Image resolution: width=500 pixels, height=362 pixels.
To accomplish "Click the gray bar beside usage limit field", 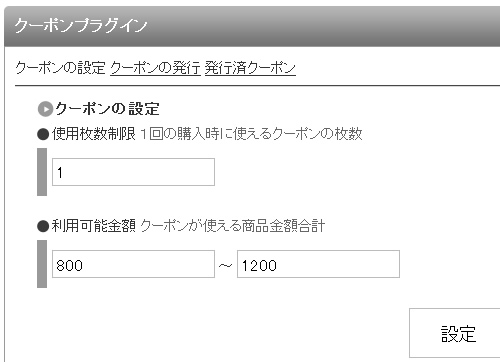I will (x=42, y=172).
